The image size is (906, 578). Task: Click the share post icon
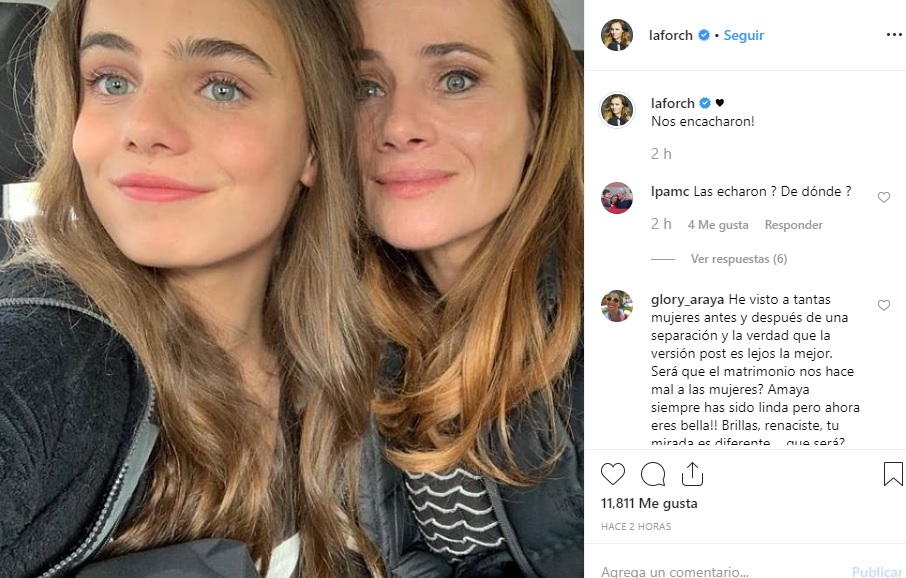click(x=692, y=473)
